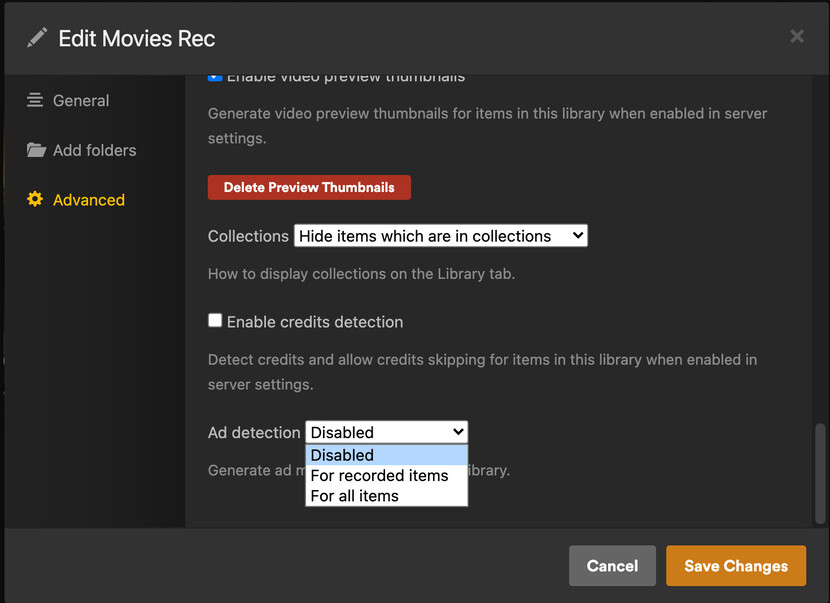The image size is (830, 603).
Task: Click the General sidebar list icon
Action: [35, 100]
